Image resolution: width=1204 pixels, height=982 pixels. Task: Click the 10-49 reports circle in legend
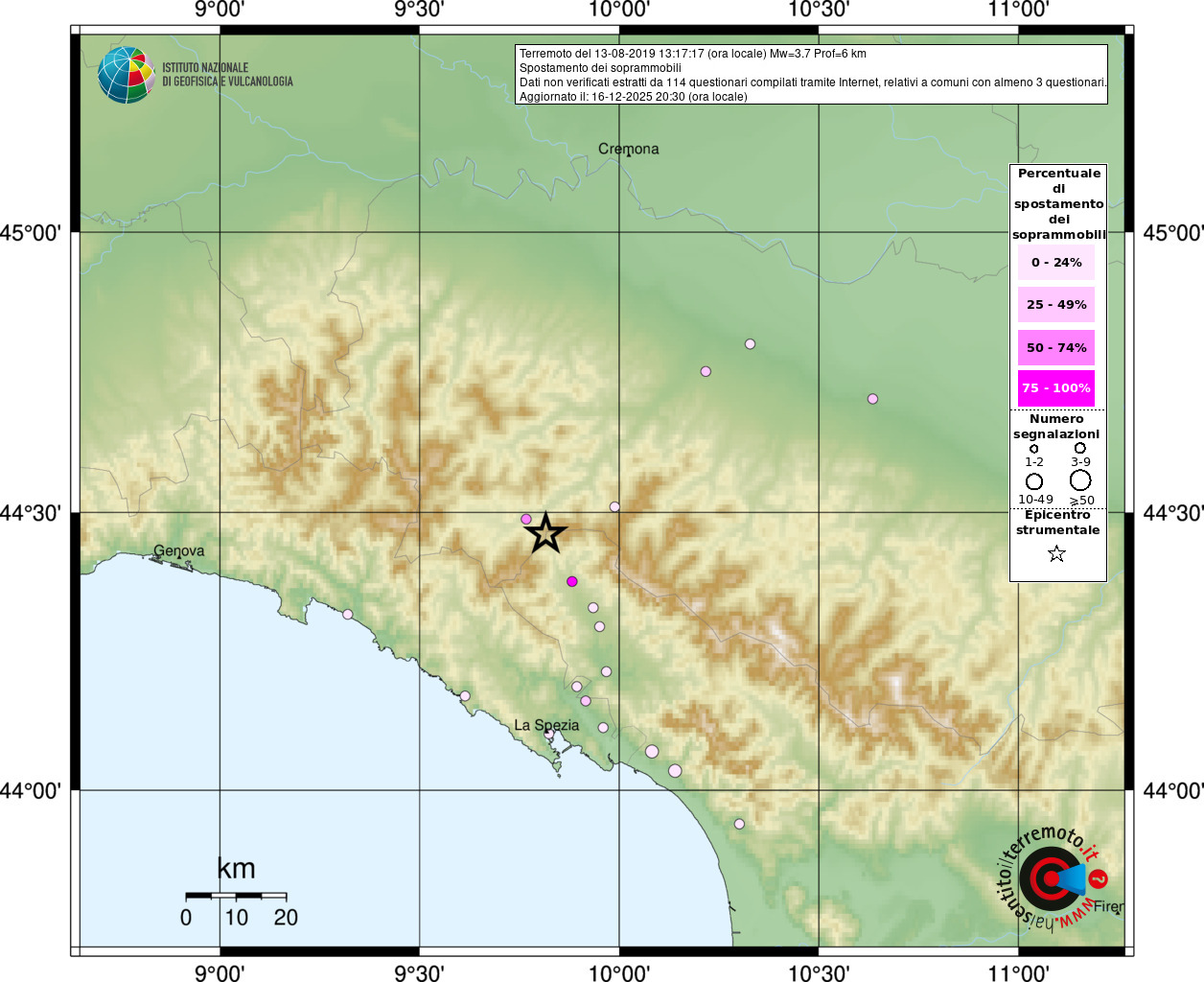pyautogui.click(x=1034, y=481)
